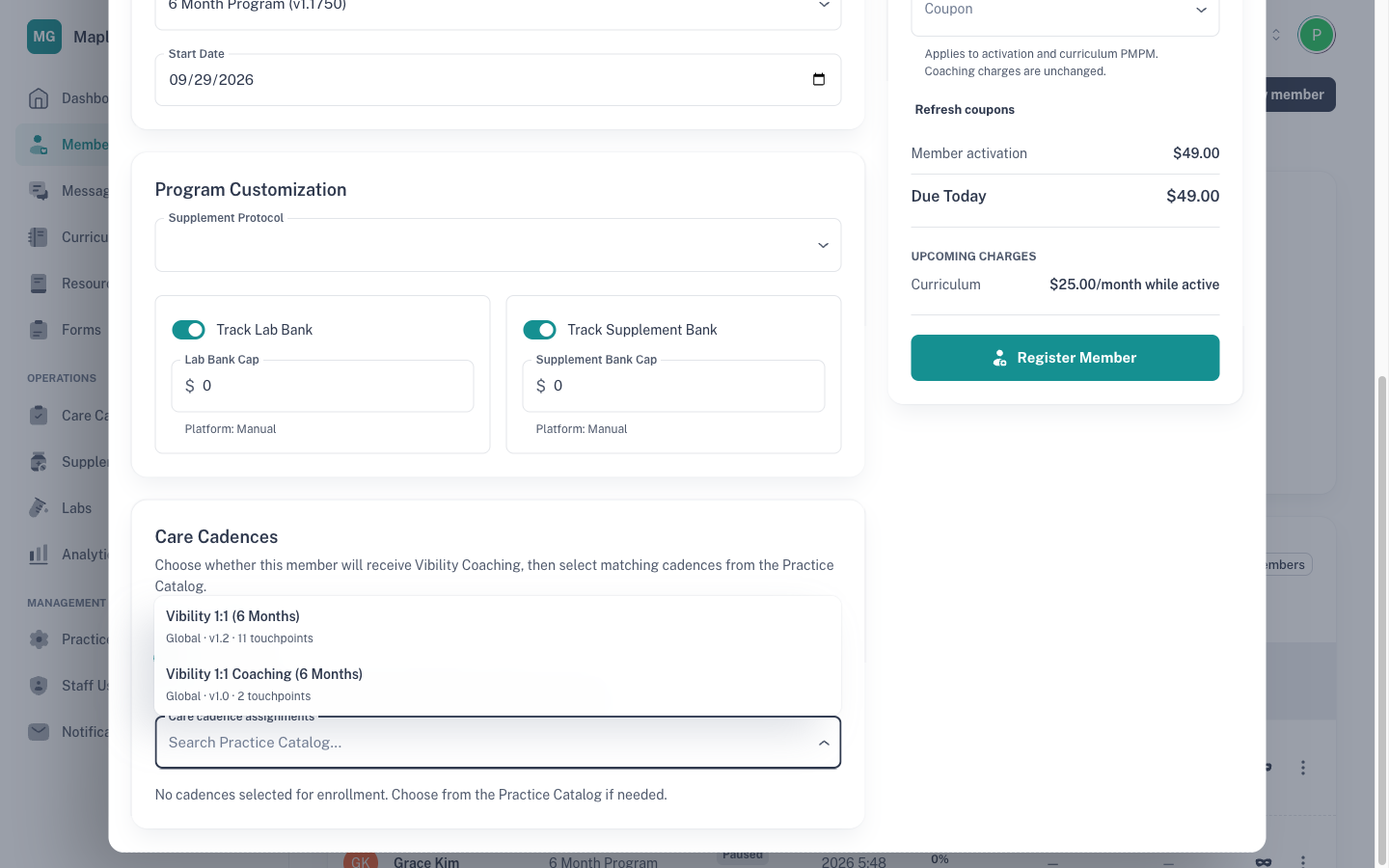
Task: Open the Resources sidebar icon
Action: coord(39,284)
